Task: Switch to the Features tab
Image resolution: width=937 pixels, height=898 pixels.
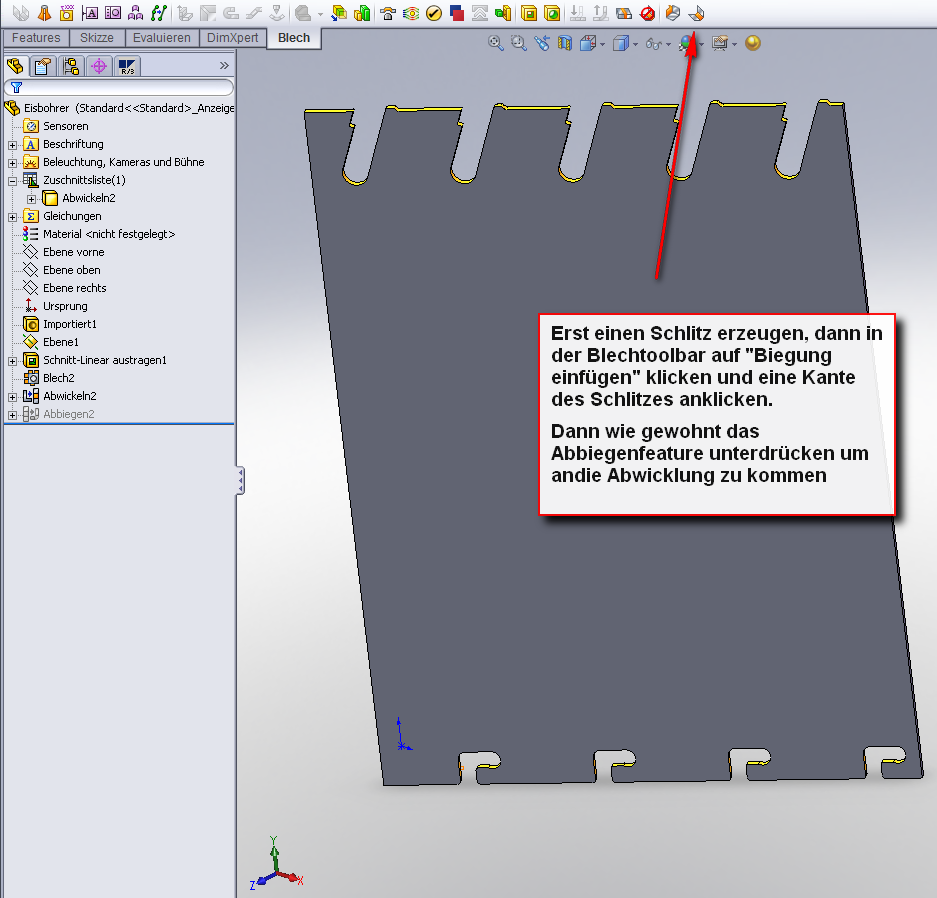Action: click(x=36, y=38)
